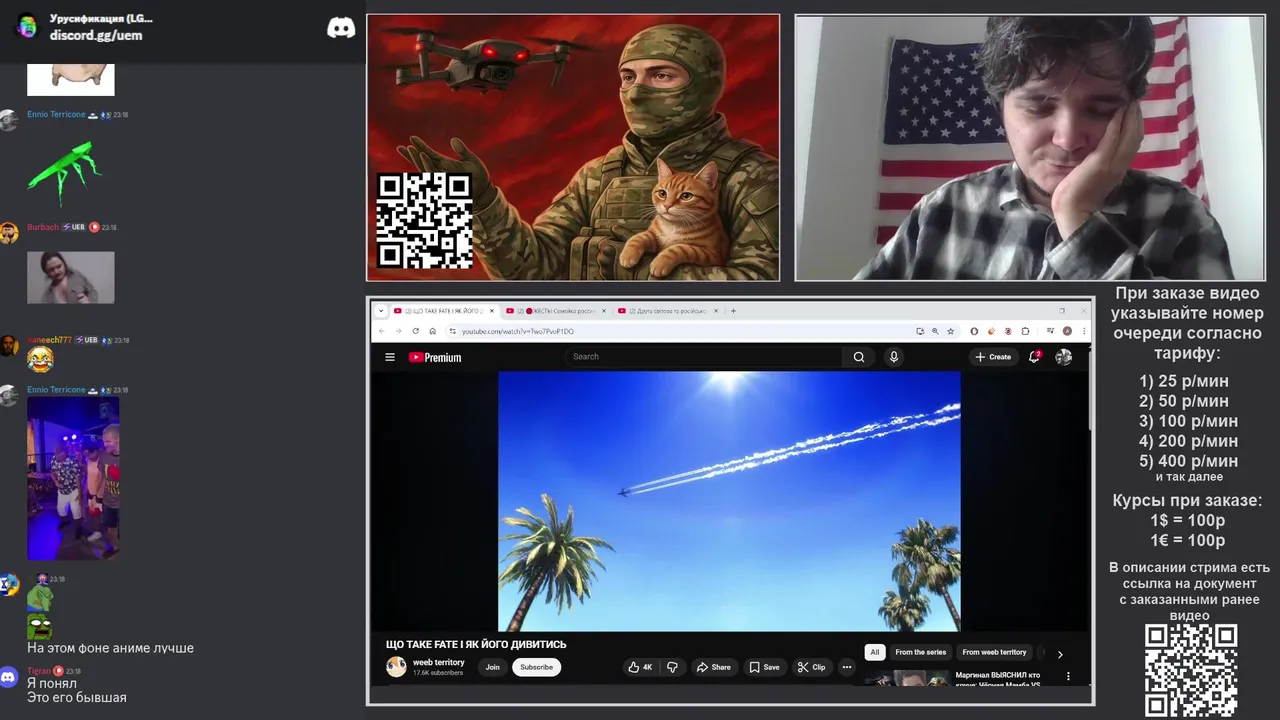1280x720 pixels.
Task: Click the vaneech777 username in chat
Action: click(x=50, y=340)
